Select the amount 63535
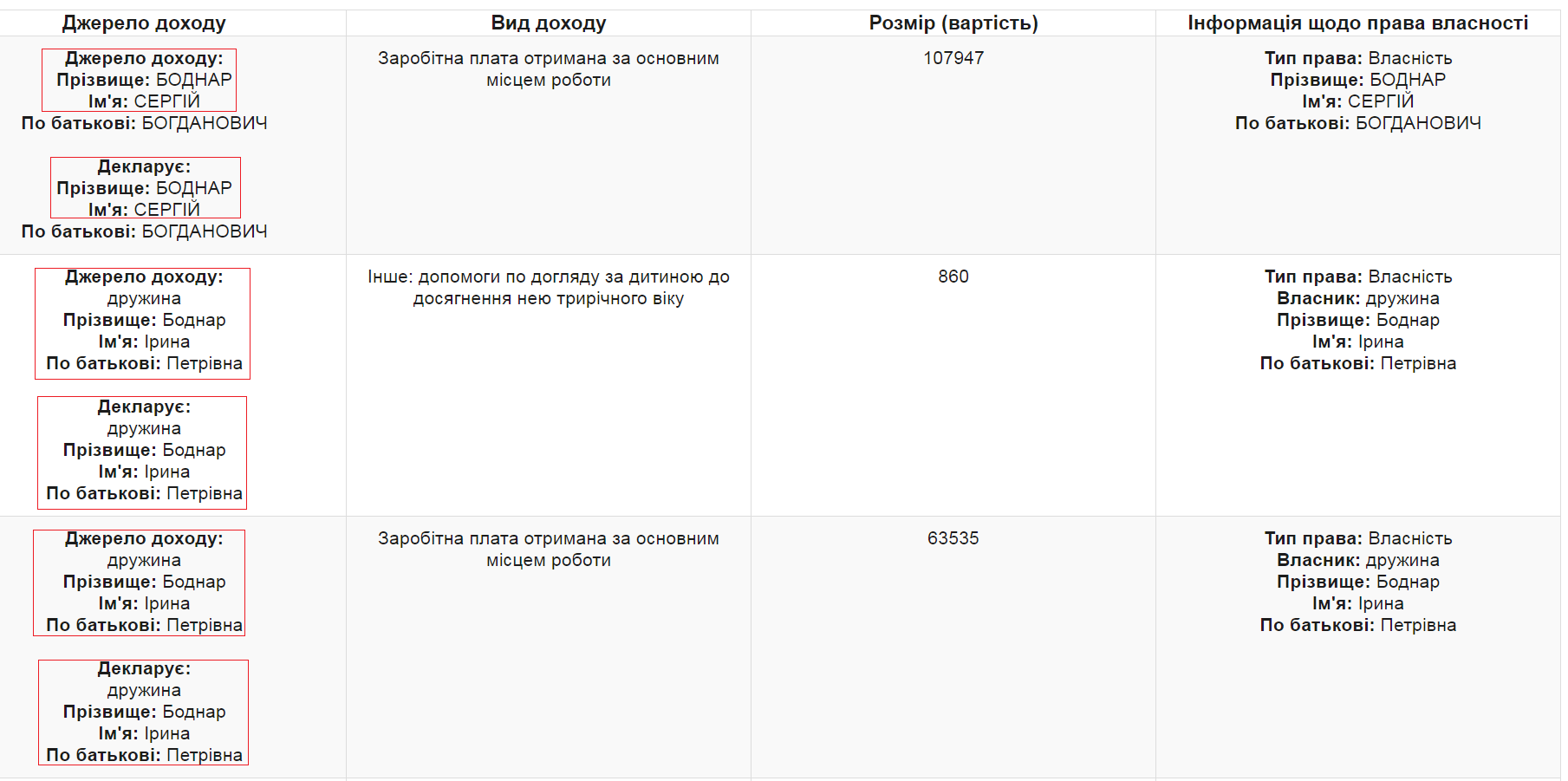 953,538
